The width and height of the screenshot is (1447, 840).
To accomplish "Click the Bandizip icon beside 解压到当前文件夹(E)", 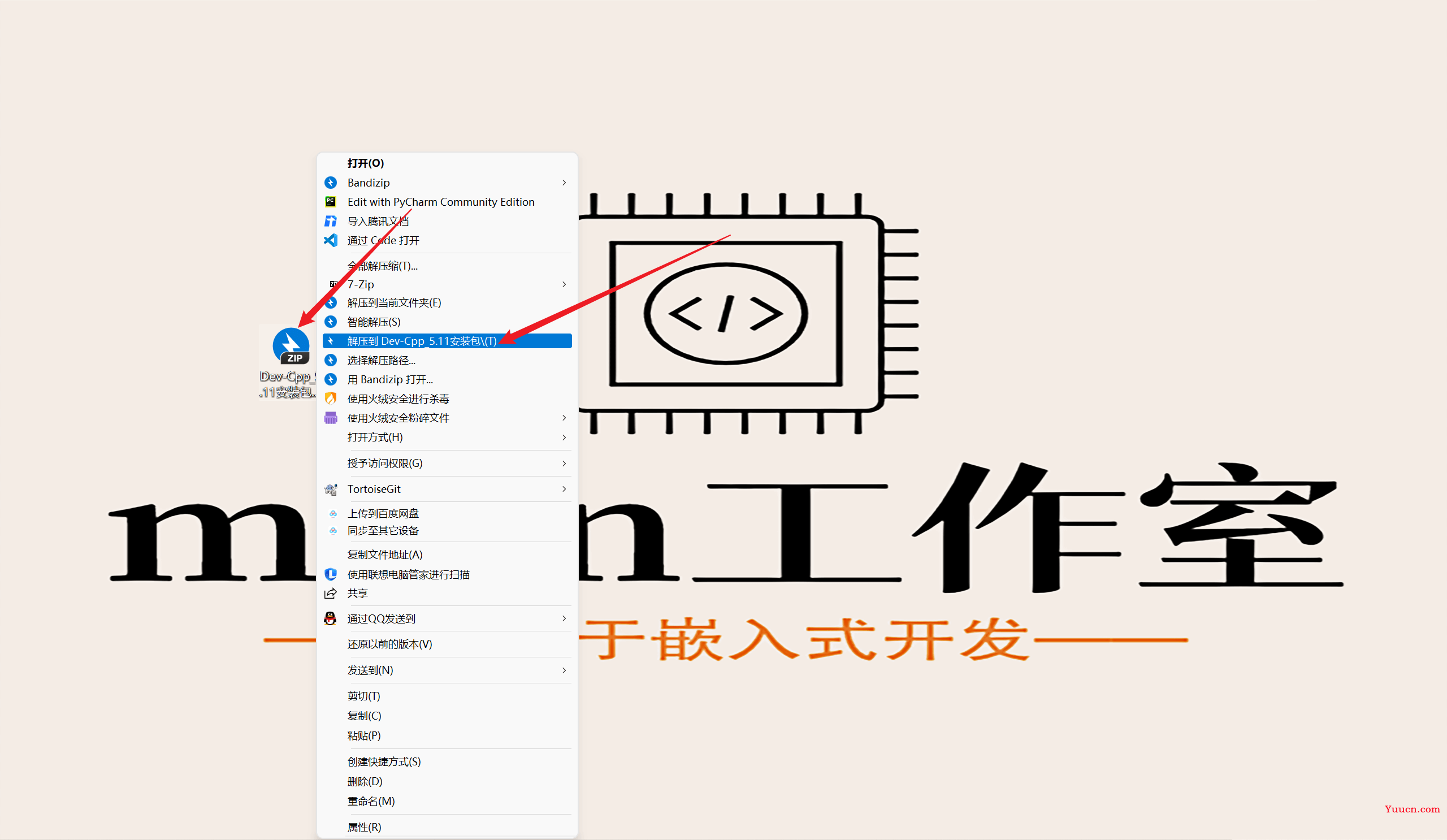I will tap(331, 302).
